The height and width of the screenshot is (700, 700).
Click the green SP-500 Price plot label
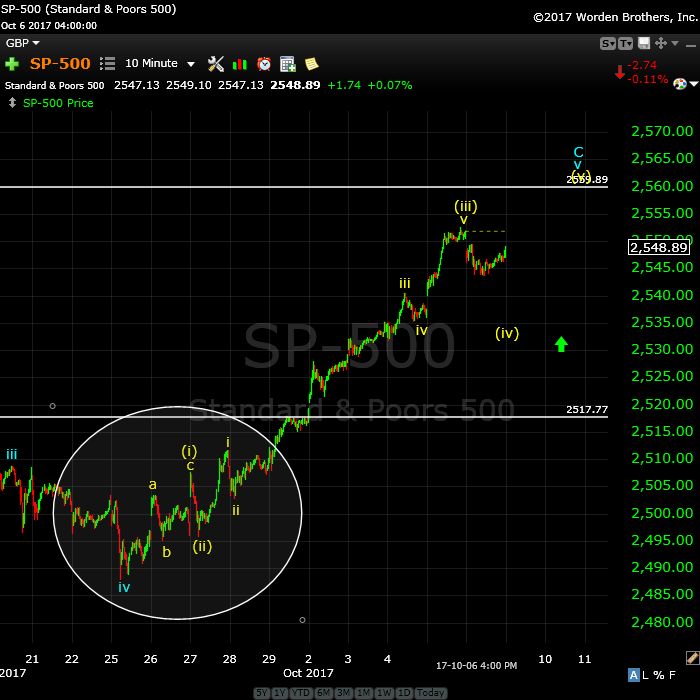click(x=58, y=103)
